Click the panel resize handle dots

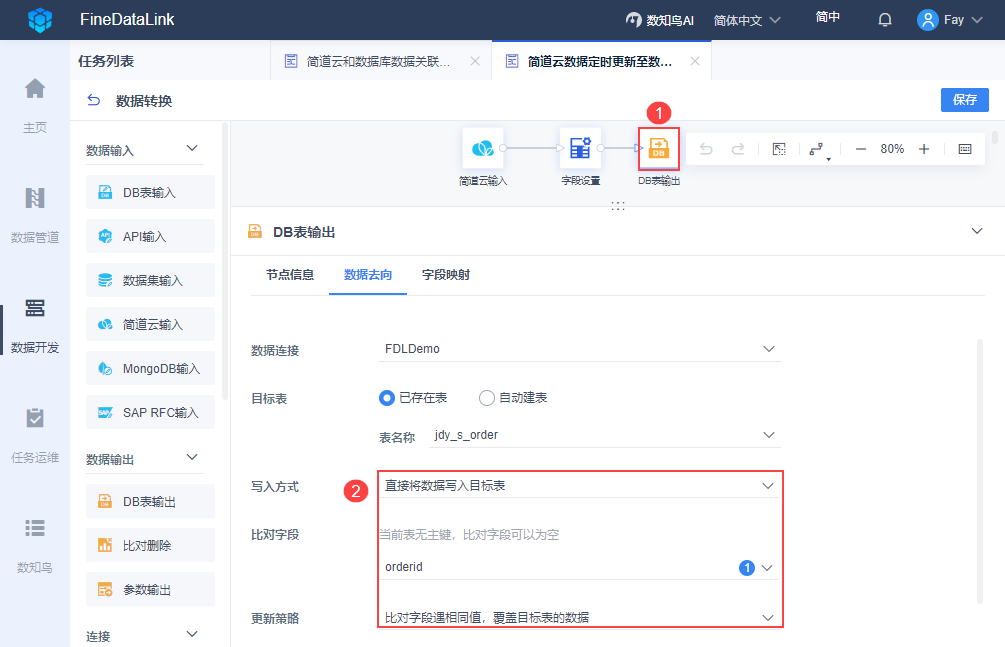(x=618, y=205)
